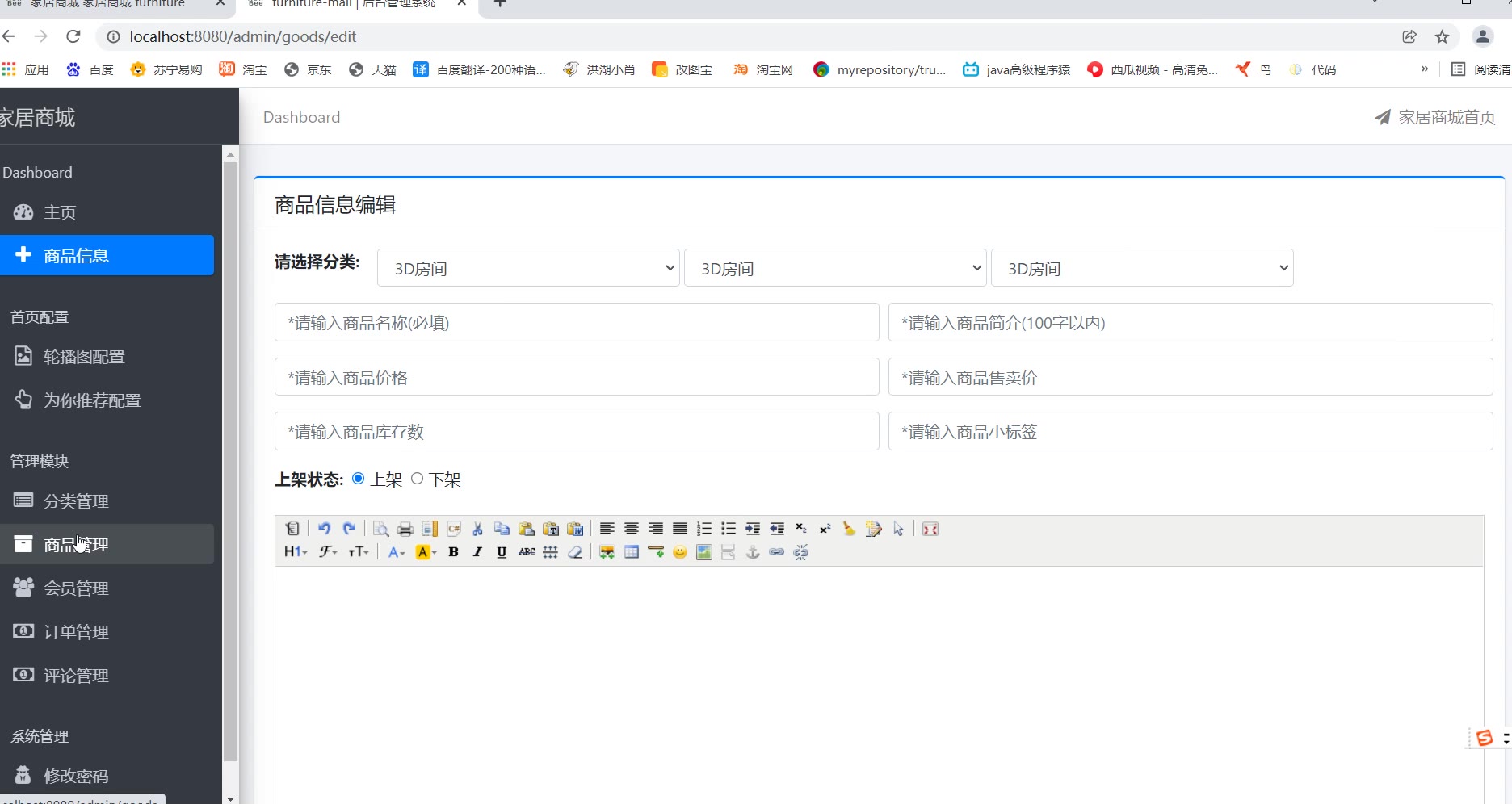This screenshot has width=1512, height=804.
Task: Apply superscript formatting
Action: click(825, 529)
